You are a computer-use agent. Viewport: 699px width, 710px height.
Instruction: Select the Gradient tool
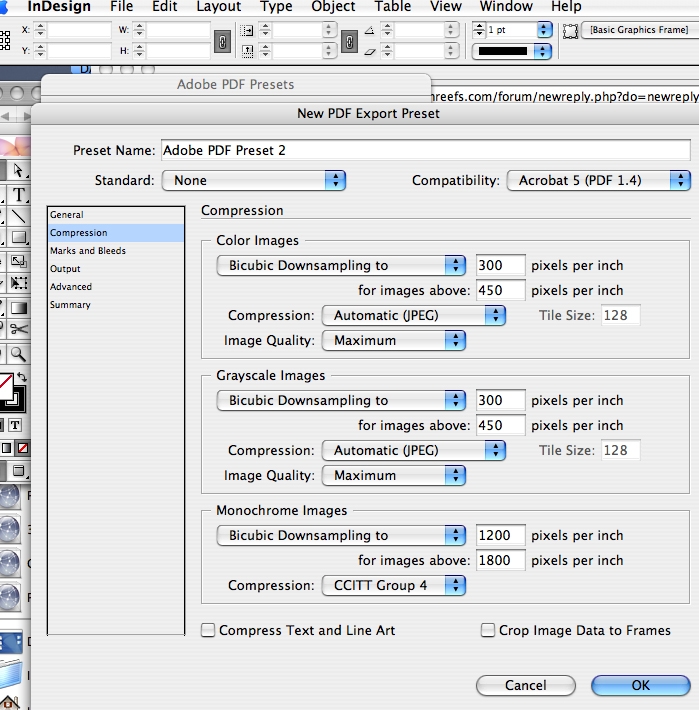(19, 308)
